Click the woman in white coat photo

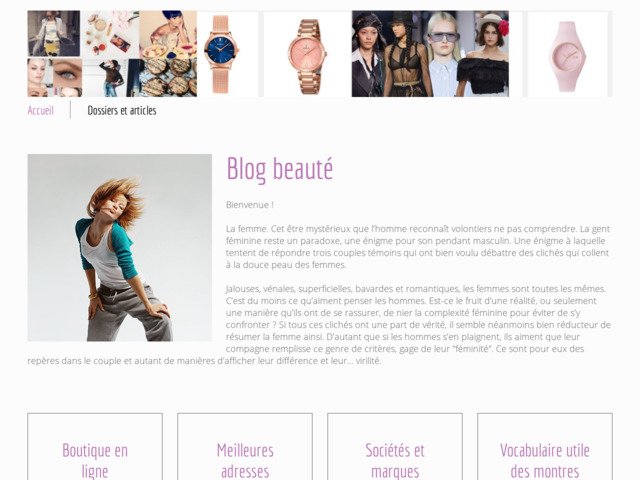click(53, 33)
